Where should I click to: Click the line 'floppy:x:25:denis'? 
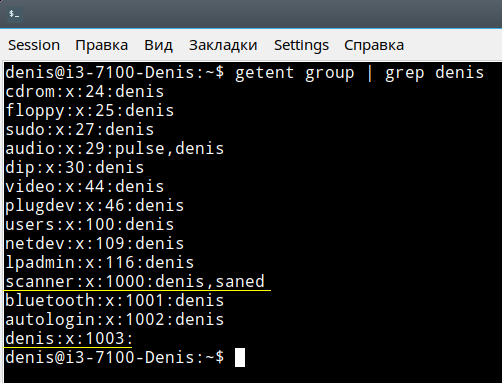tap(90, 111)
